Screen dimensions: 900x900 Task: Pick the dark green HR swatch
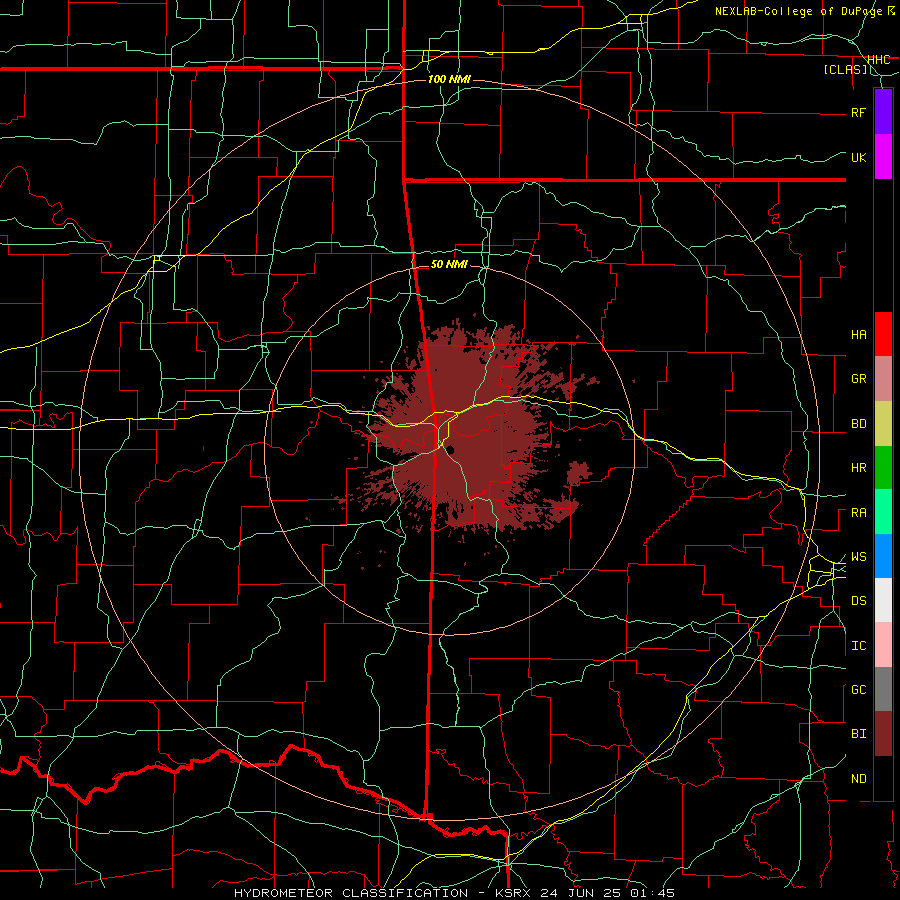[x=883, y=468]
